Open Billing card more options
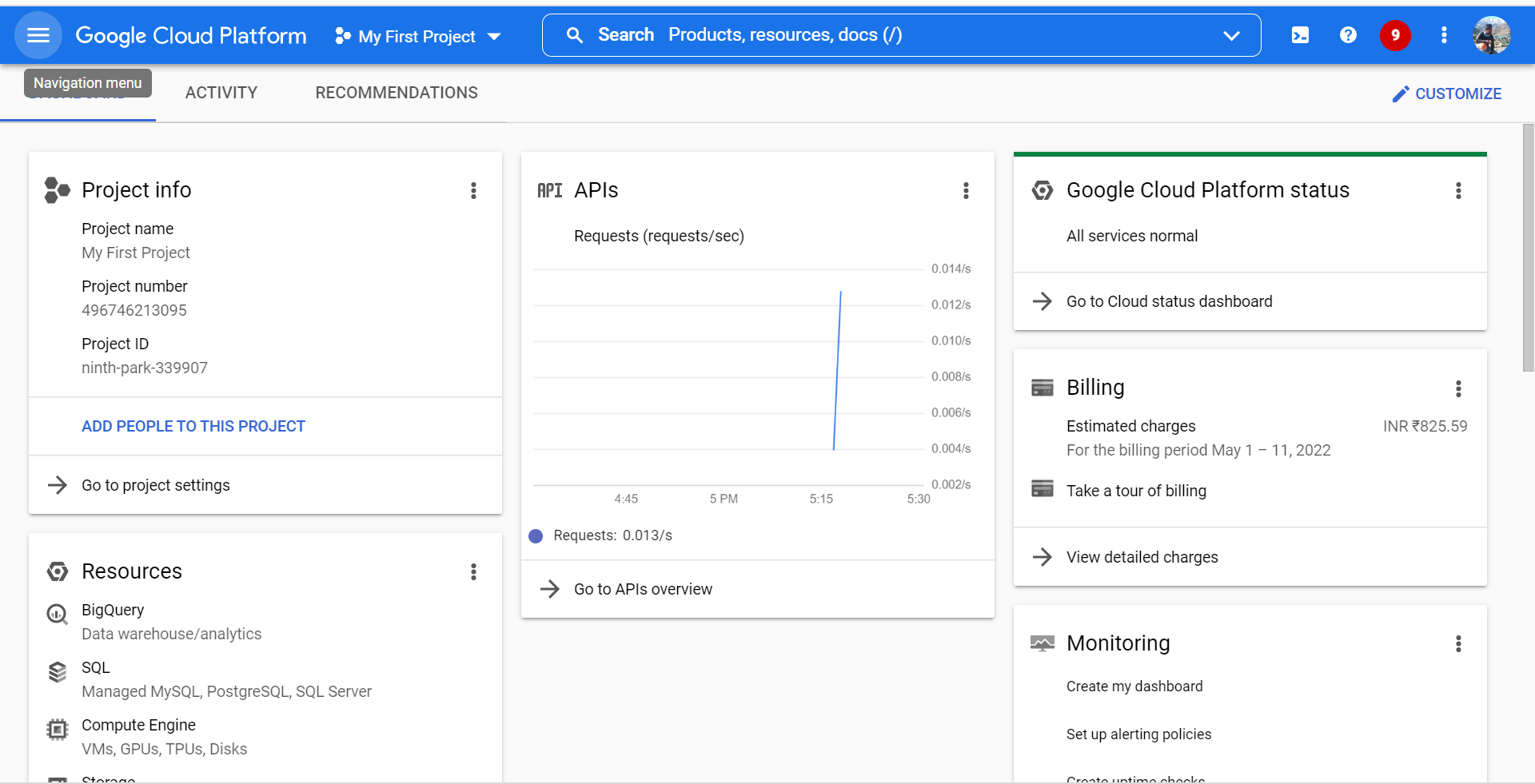The image size is (1535, 784). point(1458,388)
